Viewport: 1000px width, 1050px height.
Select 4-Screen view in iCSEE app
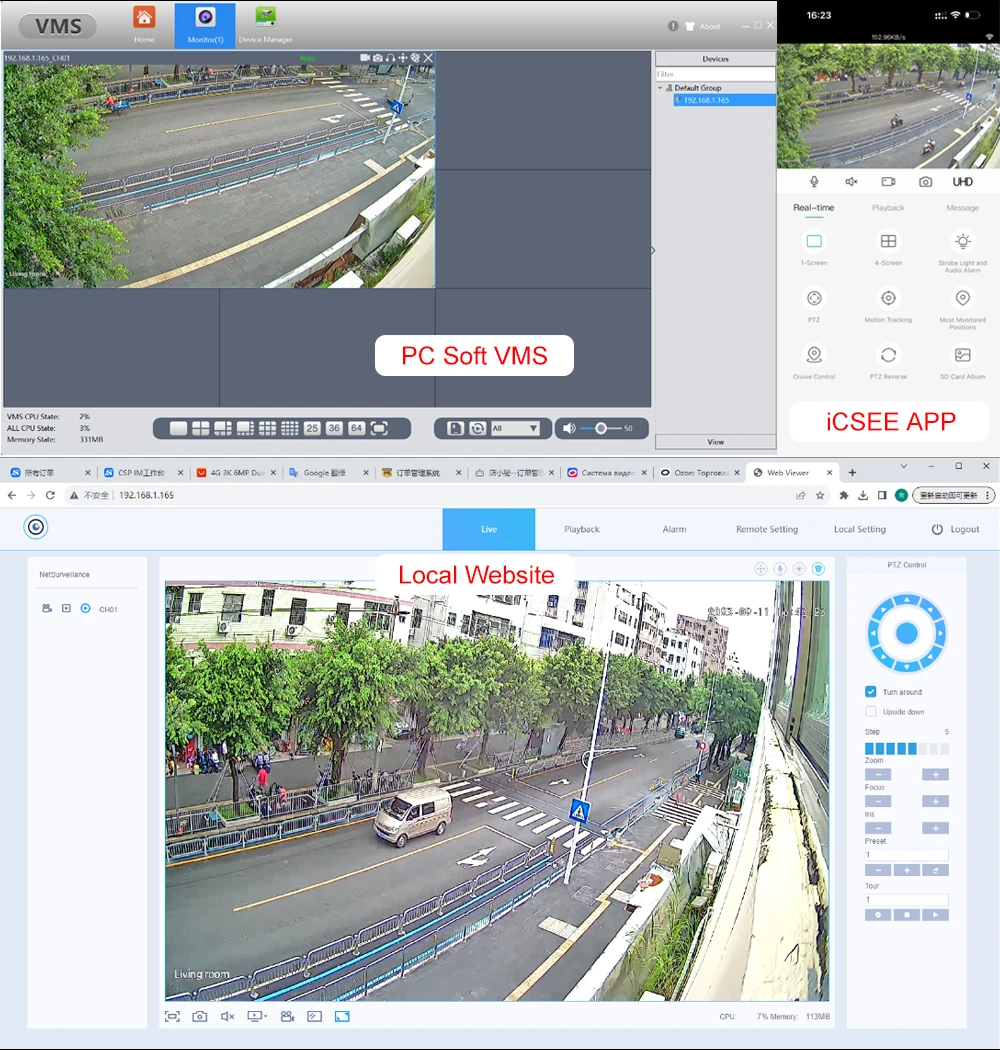888,248
